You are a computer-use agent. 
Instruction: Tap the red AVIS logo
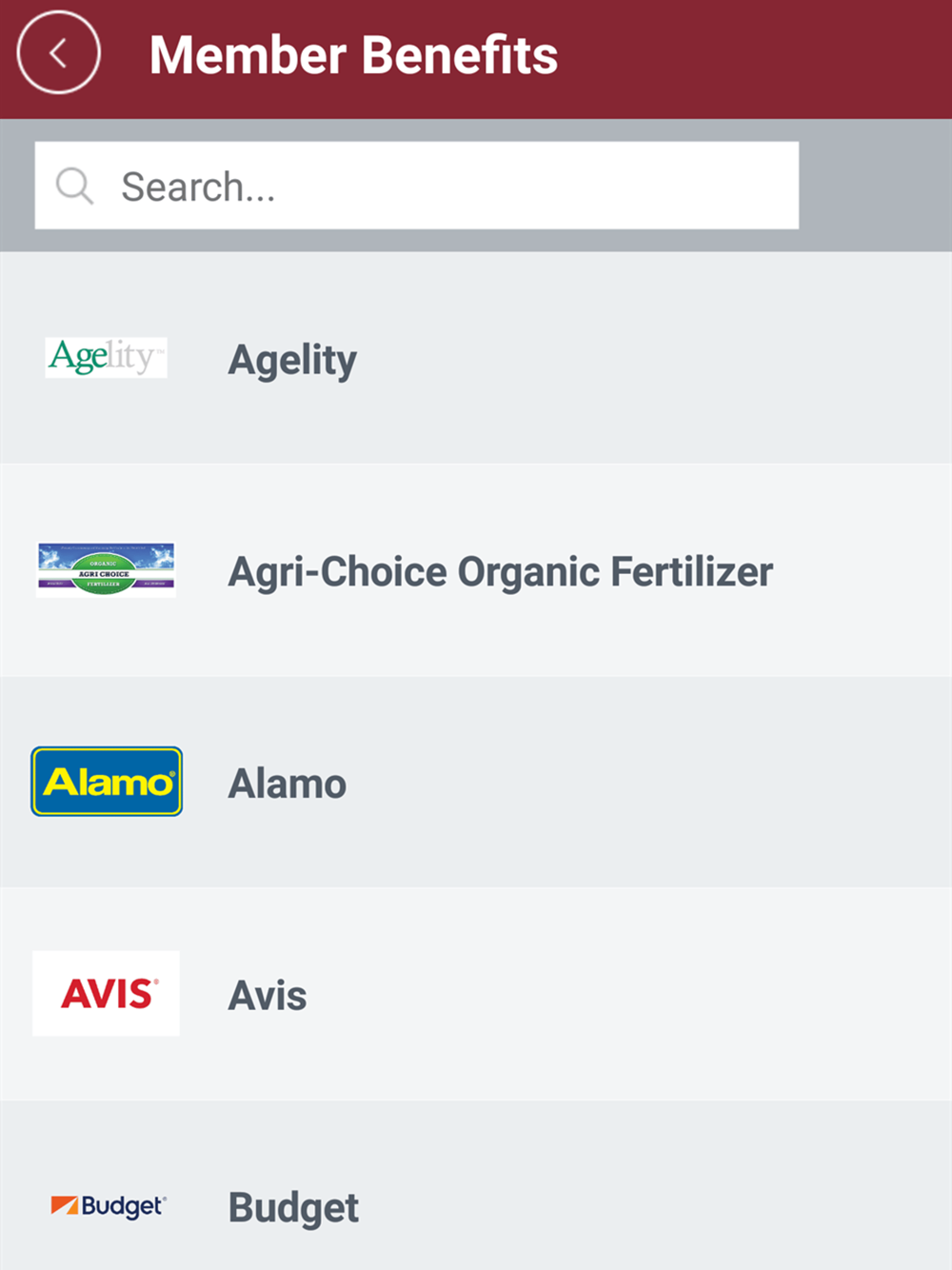pos(106,993)
